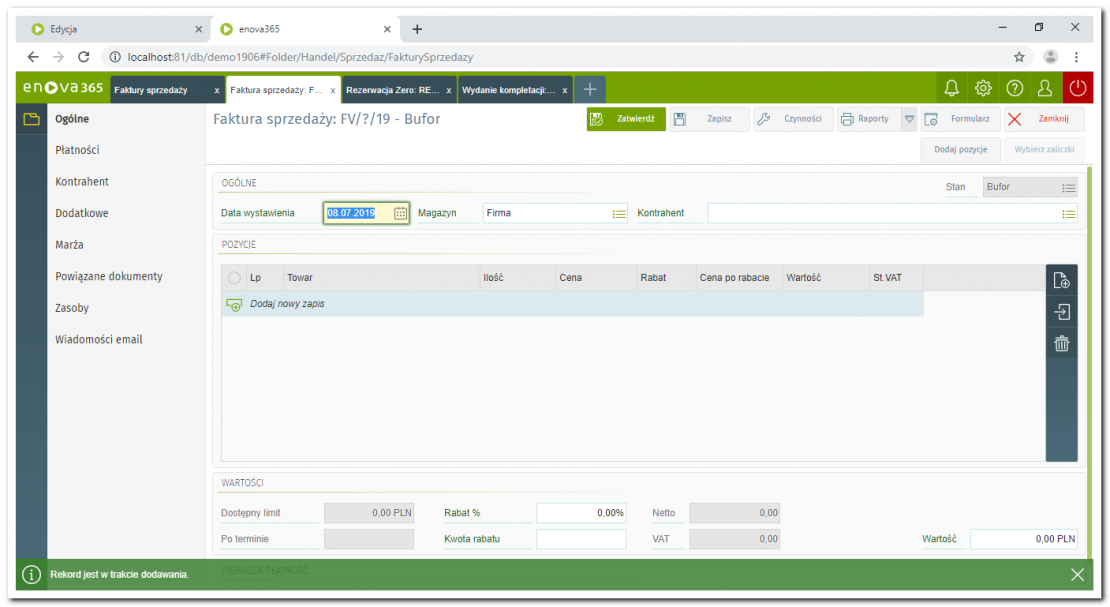Click the user profile icon

pyautogui.click(x=1045, y=89)
